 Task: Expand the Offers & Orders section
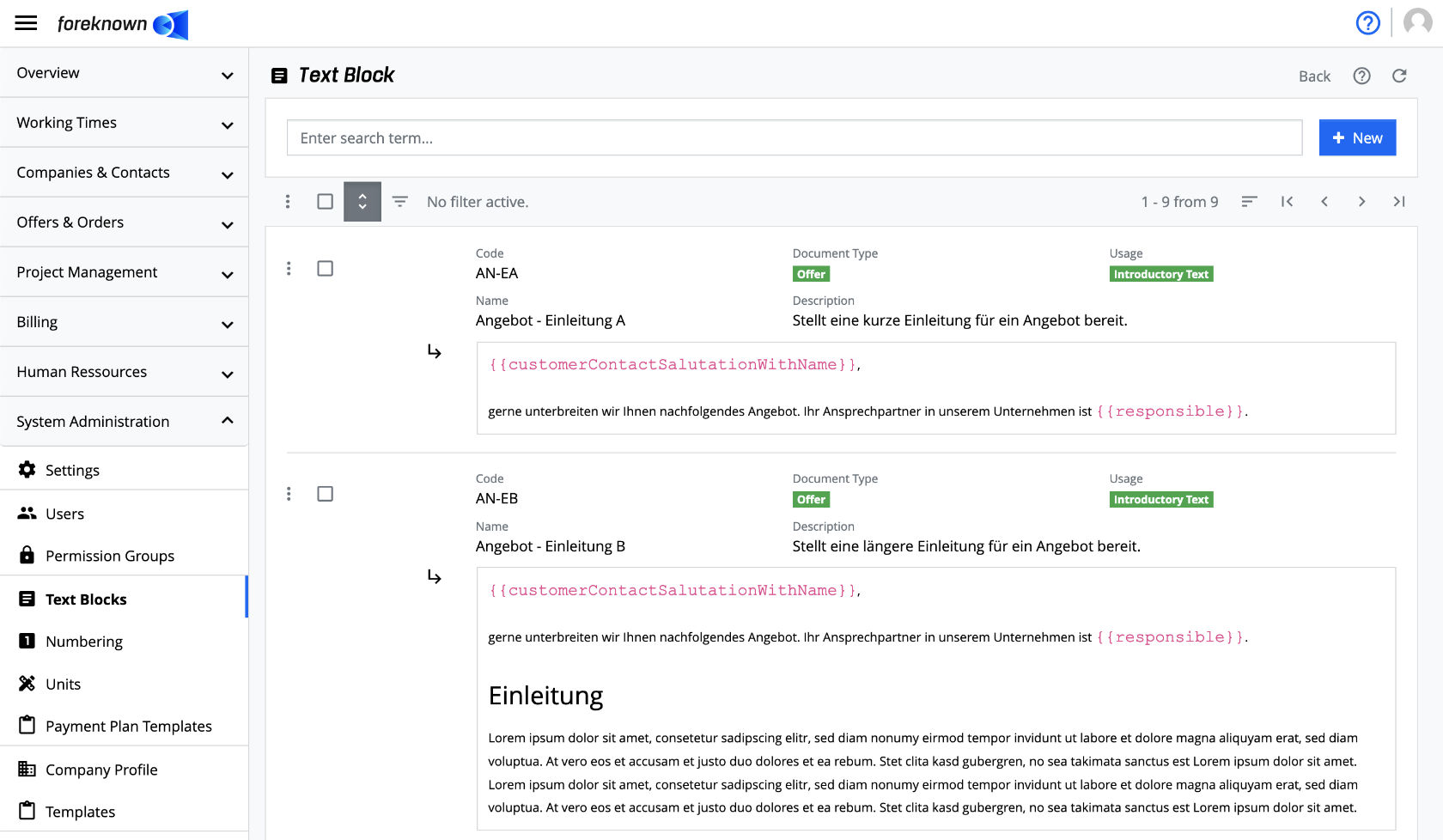125,222
